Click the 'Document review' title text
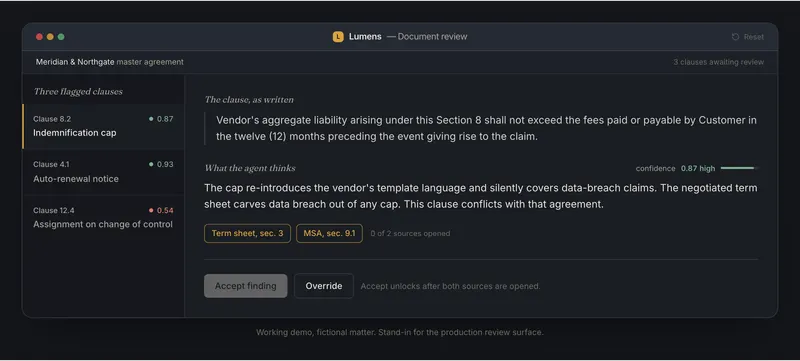This screenshot has height=361, width=800. click(x=432, y=37)
